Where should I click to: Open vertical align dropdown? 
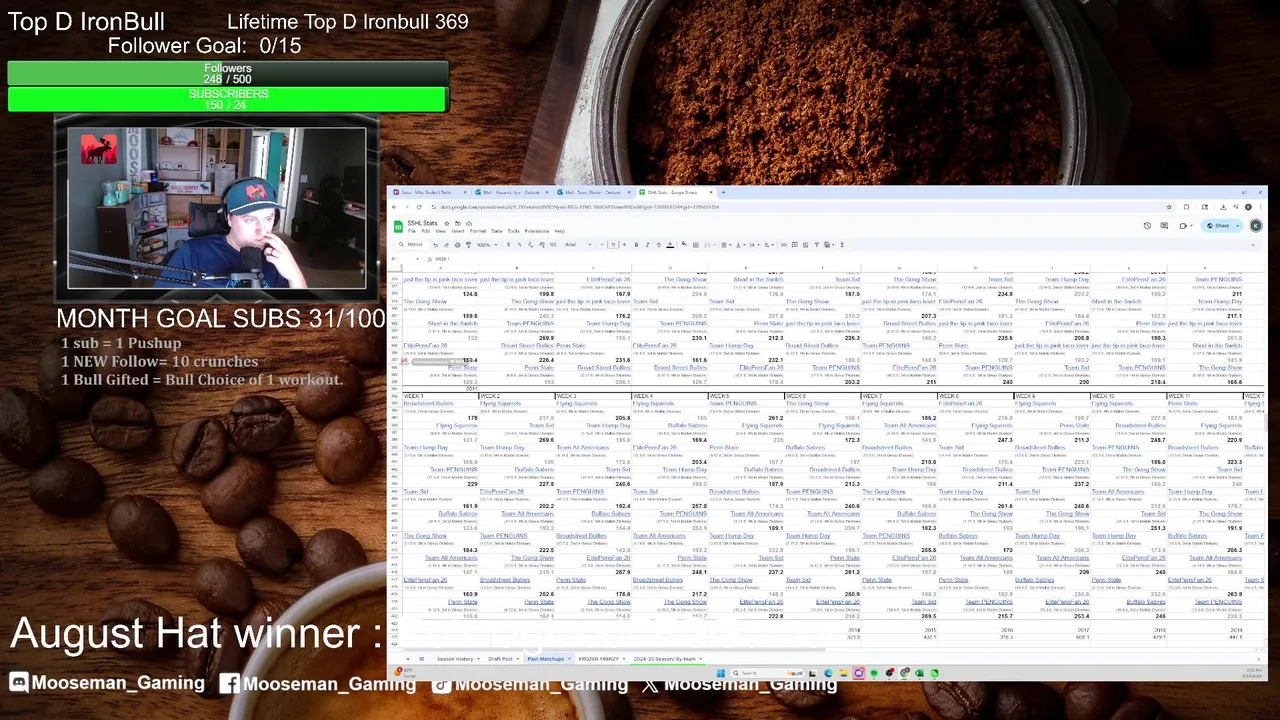click(x=740, y=244)
